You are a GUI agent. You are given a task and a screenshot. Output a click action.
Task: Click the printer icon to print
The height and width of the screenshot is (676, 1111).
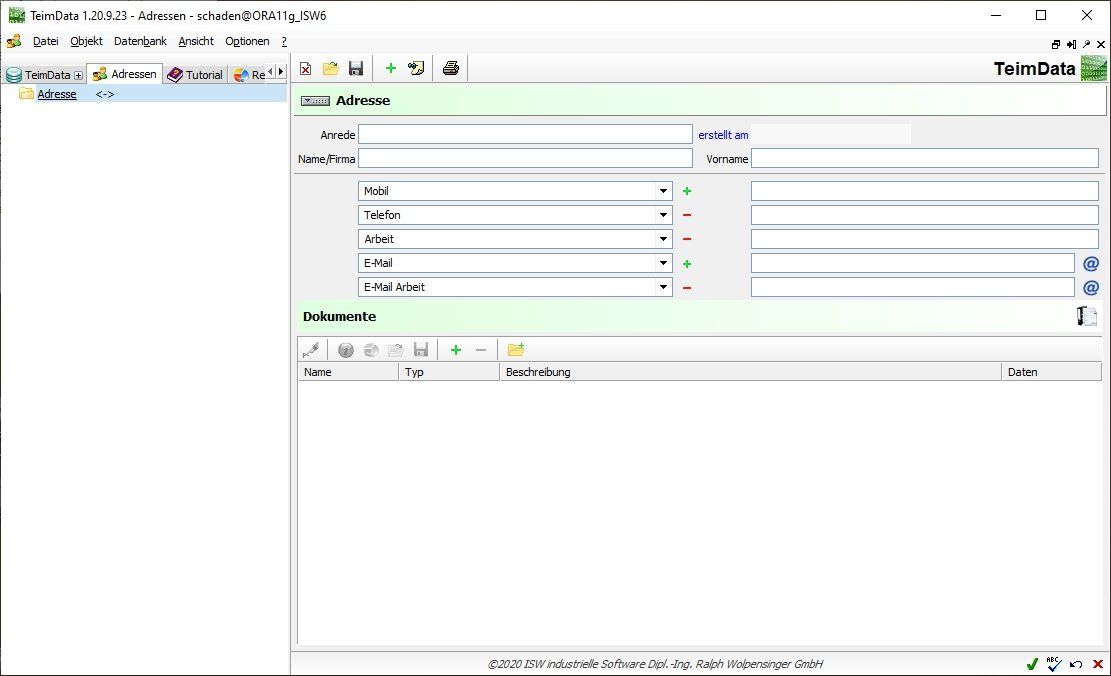point(450,68)
